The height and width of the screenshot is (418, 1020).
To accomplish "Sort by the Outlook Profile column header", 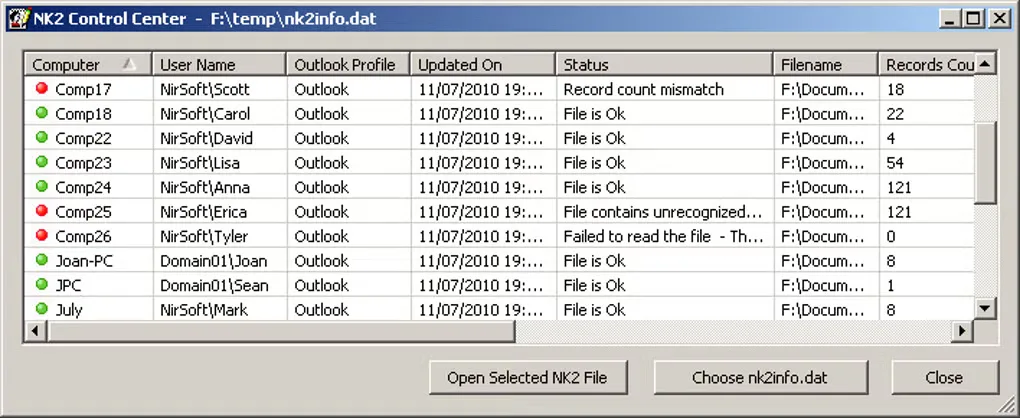I will pyautogui.click(x=348, y=64).
